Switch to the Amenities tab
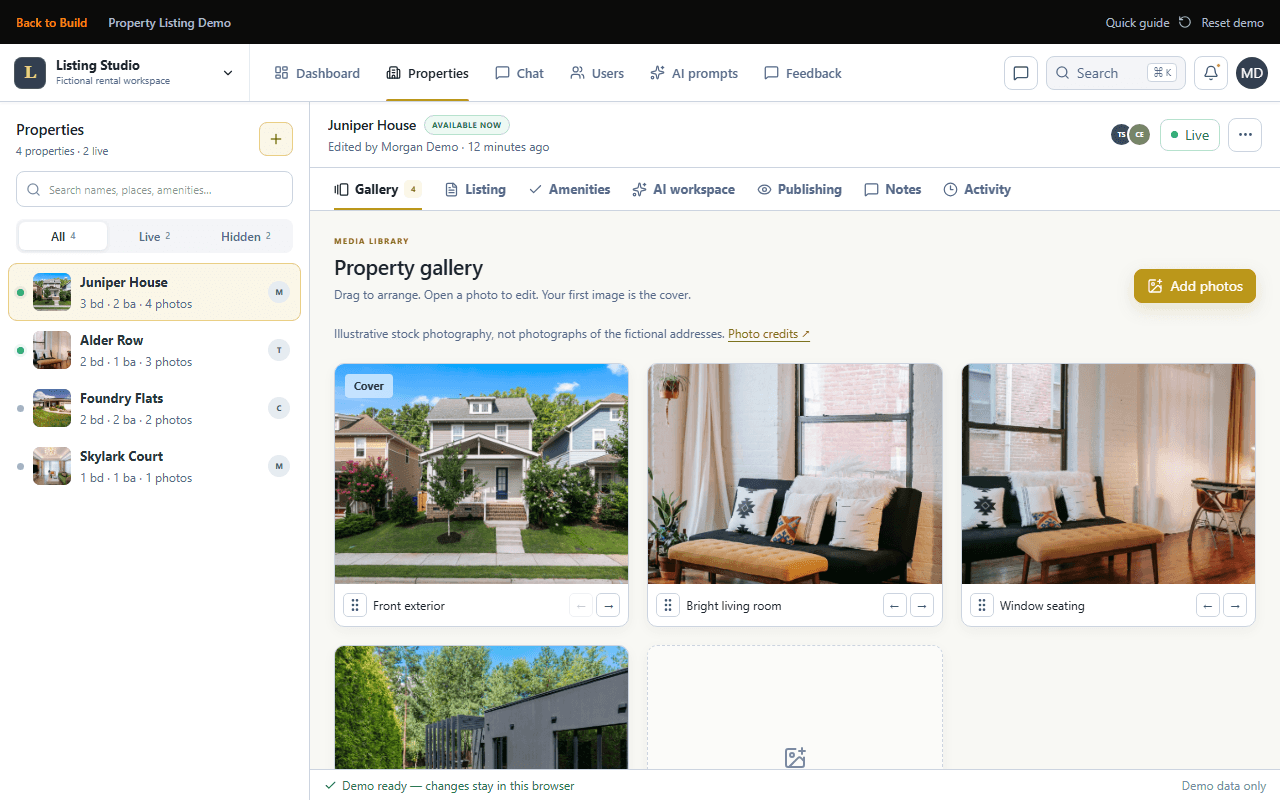The width and height of the screenshot is (1280, 800). [569, 189]
